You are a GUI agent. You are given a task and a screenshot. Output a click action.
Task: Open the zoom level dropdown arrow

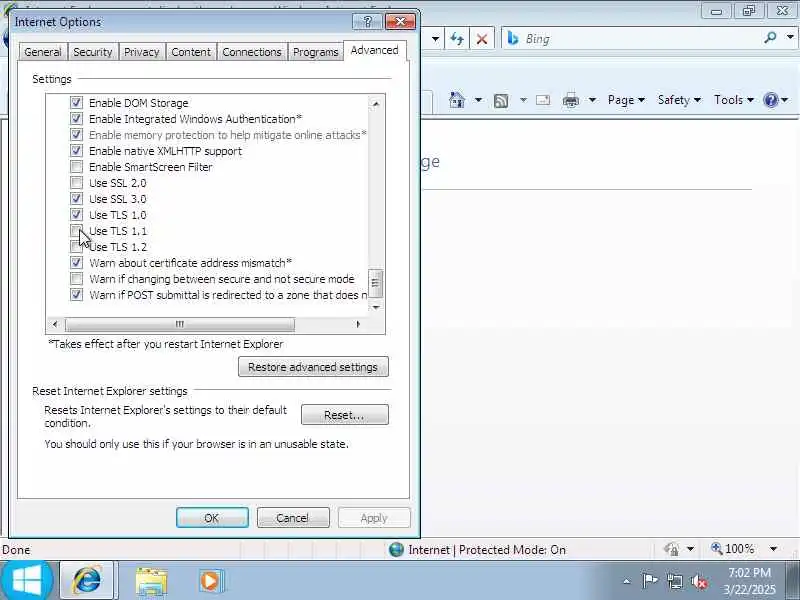[x=773, y=549]
